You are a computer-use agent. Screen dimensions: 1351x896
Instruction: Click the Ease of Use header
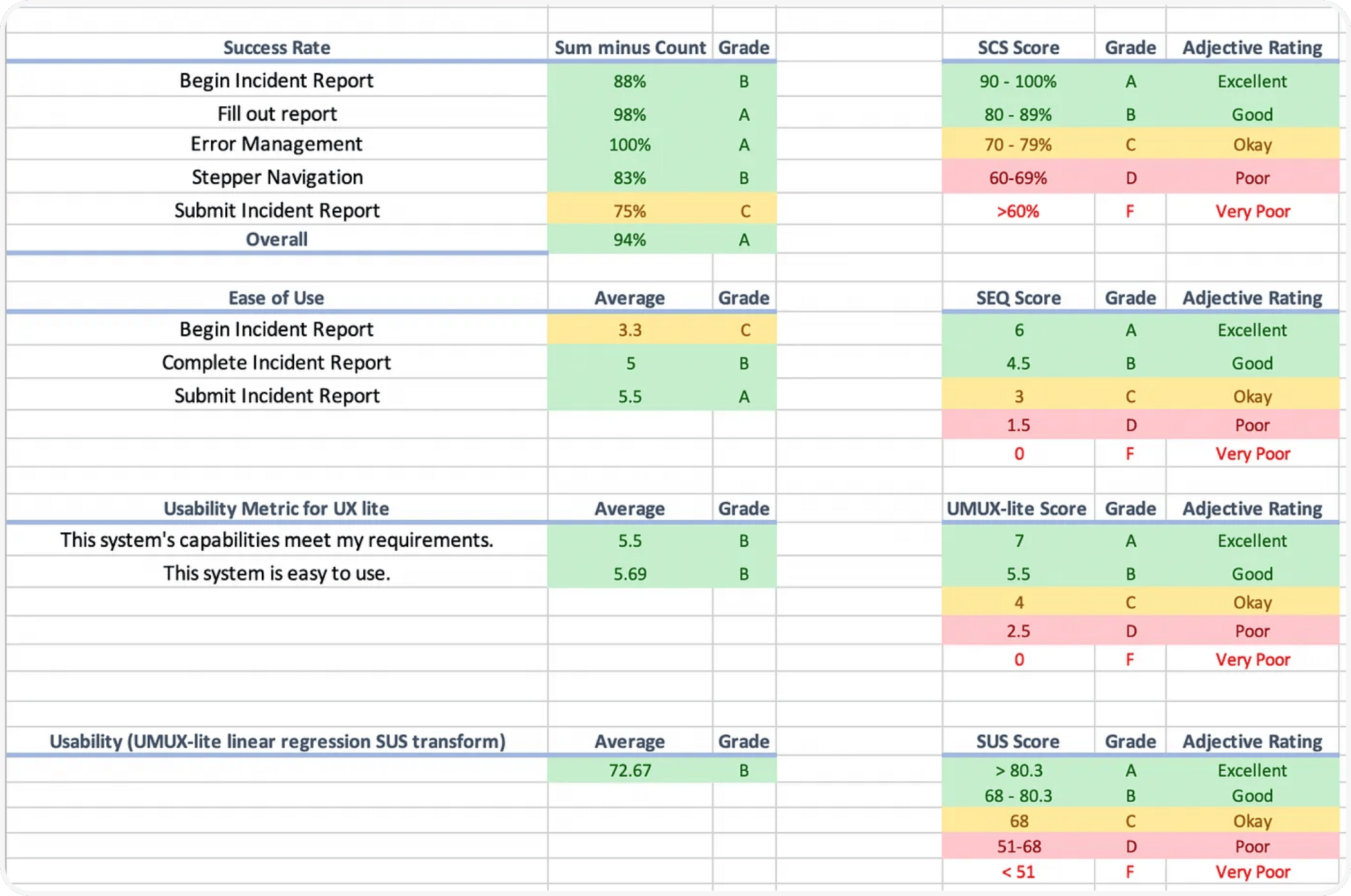pyautogui.click(x=277, y=297)
